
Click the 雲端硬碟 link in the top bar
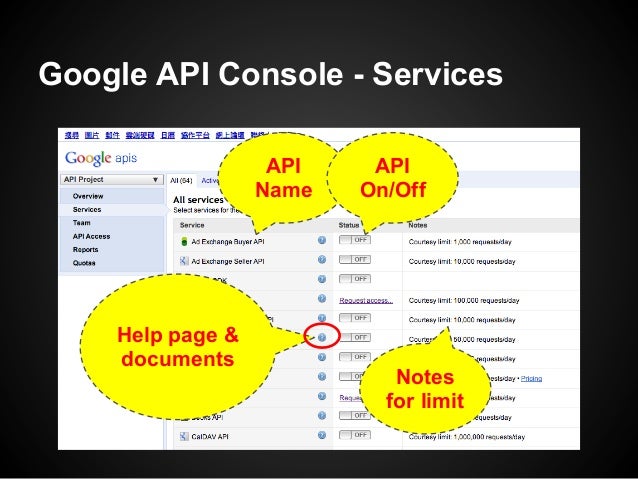(x=140, y=135)
